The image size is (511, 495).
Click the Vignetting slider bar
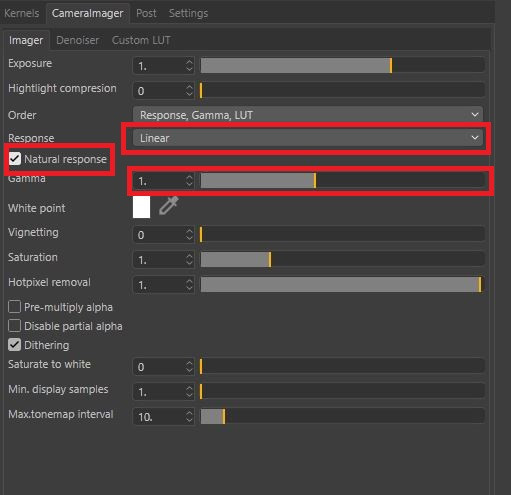[342, 234]
